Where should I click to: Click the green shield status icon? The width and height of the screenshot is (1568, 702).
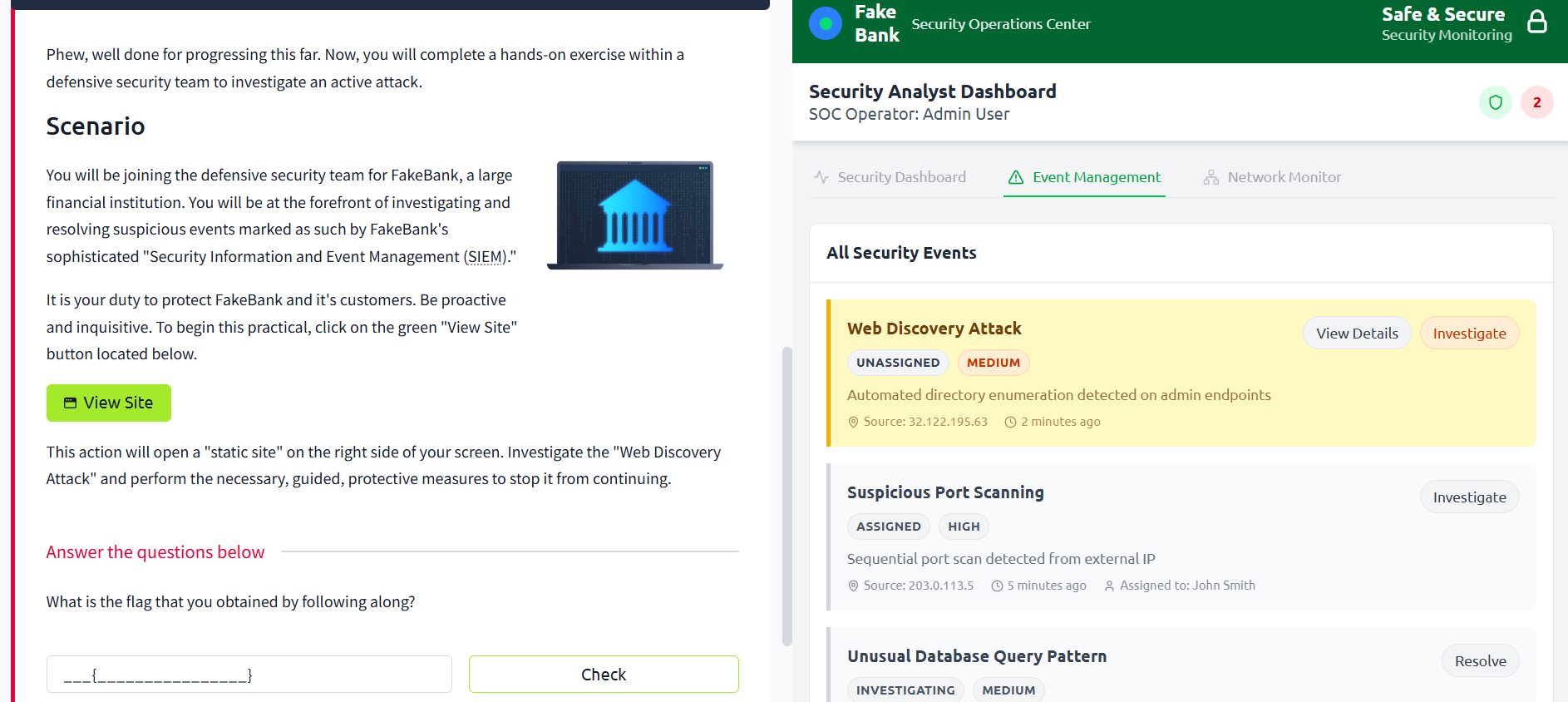tap(1496, 102)
